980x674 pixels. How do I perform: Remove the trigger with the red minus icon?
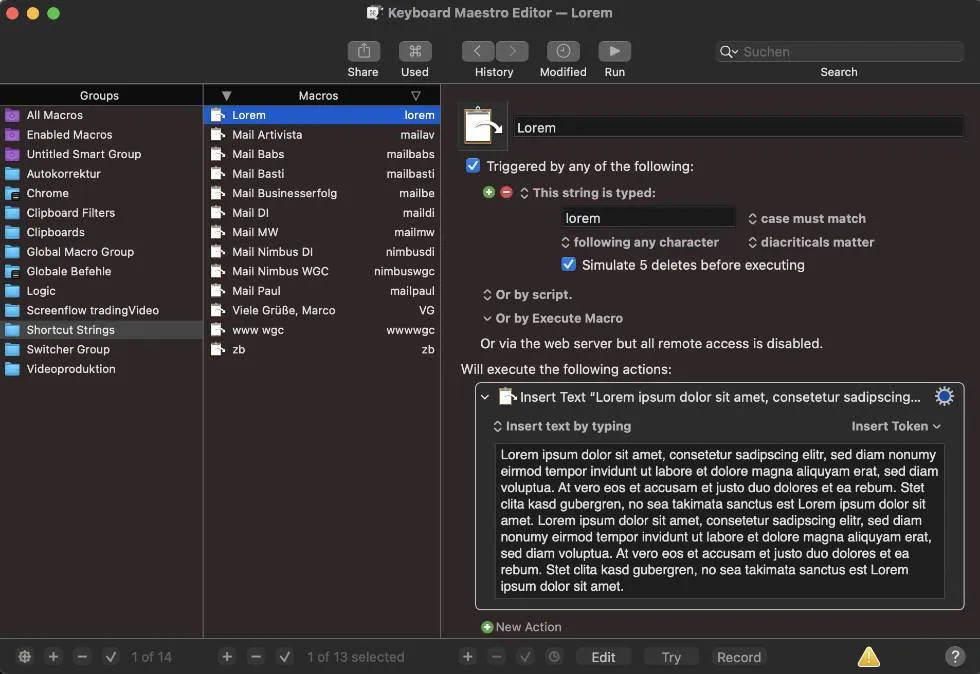tap(506, 193)
